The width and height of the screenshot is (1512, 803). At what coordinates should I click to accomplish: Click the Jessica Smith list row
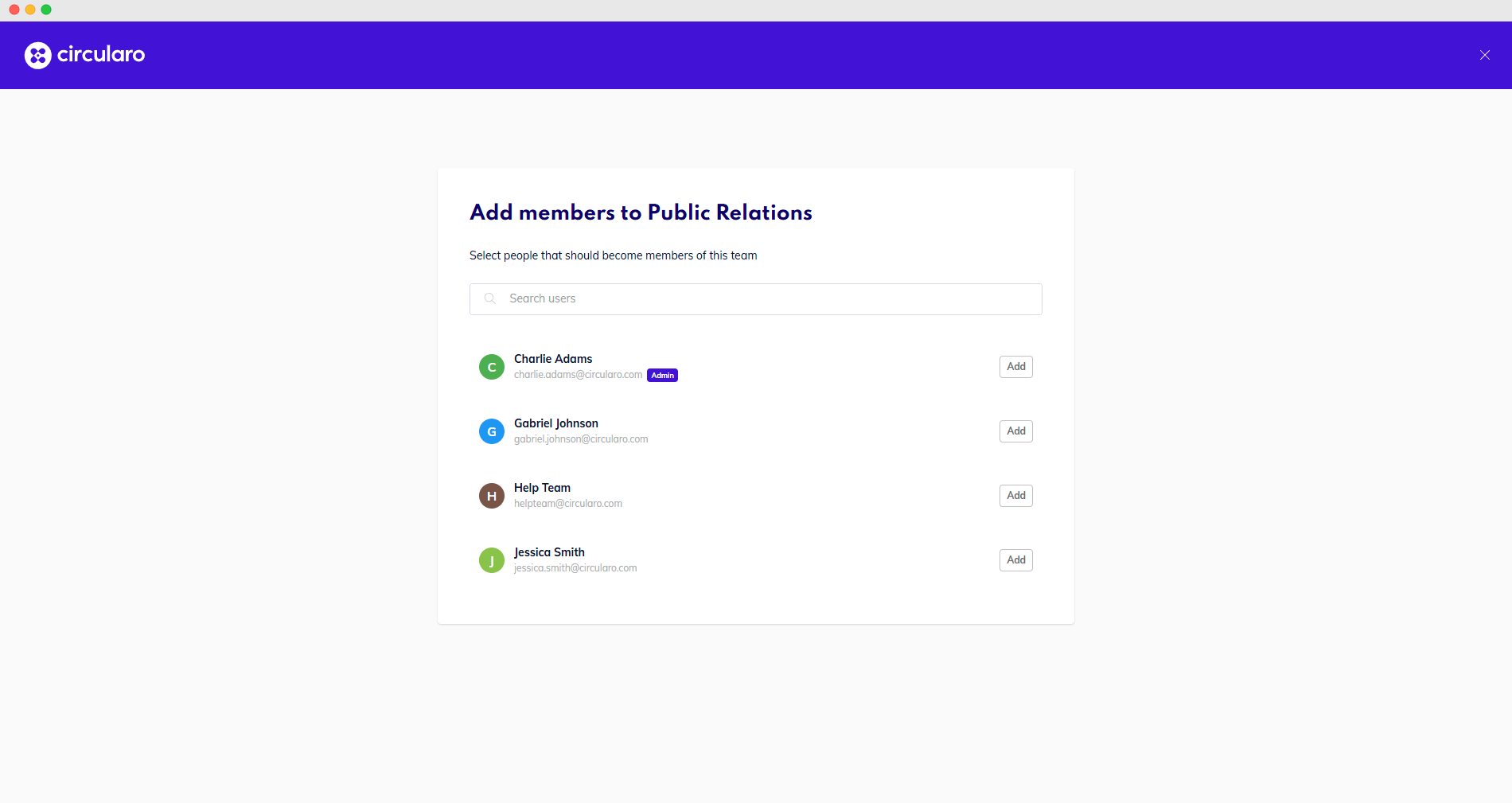coord(755,559)
